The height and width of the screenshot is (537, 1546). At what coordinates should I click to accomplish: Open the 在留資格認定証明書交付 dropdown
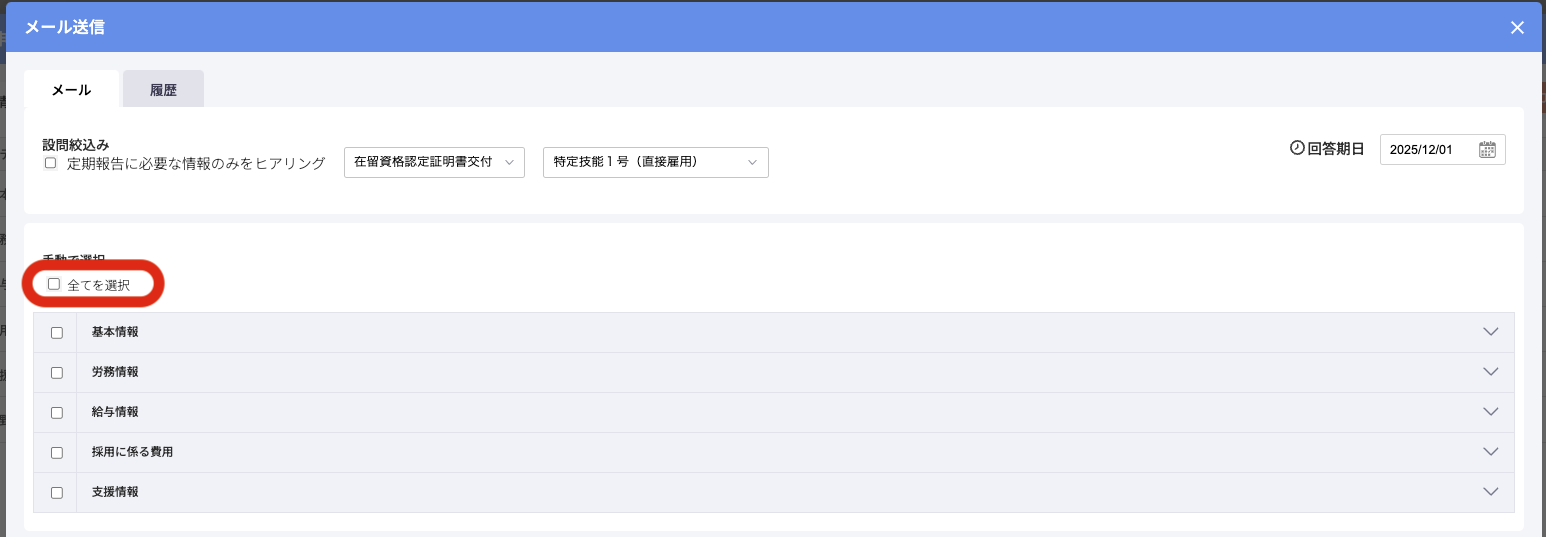coord(433,162)
